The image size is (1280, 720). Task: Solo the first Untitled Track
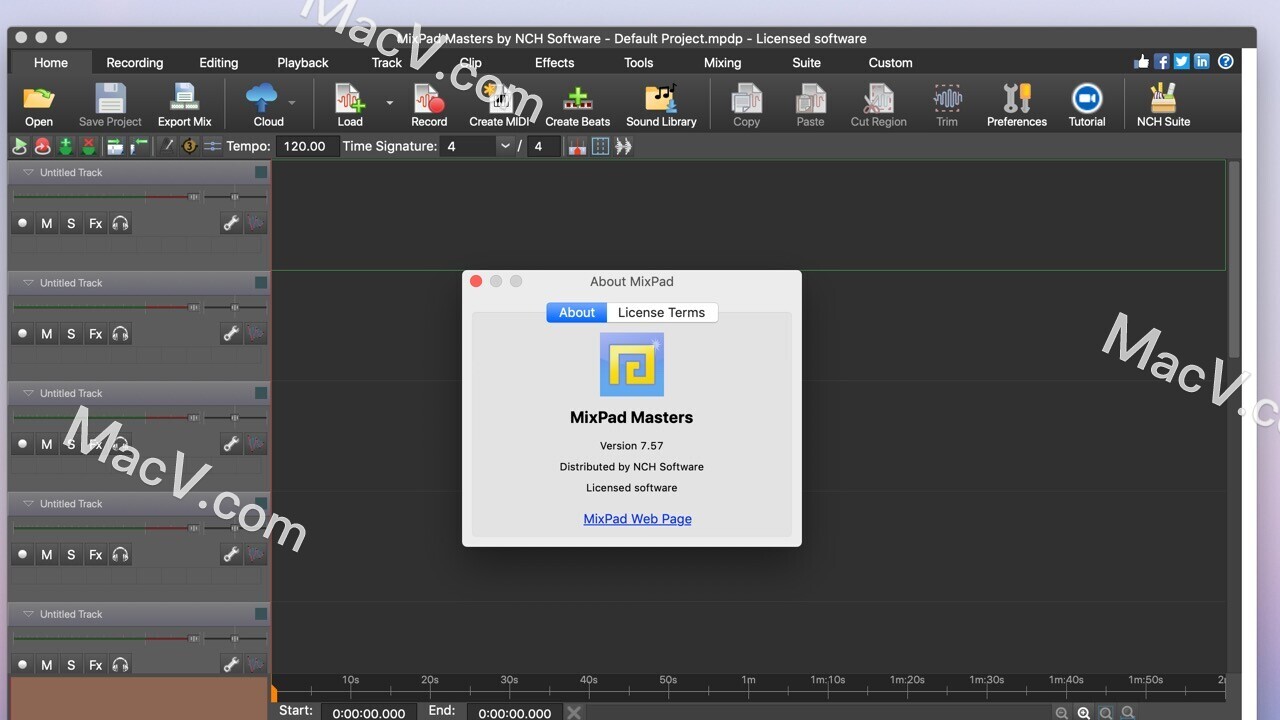(x=71, y=223)
